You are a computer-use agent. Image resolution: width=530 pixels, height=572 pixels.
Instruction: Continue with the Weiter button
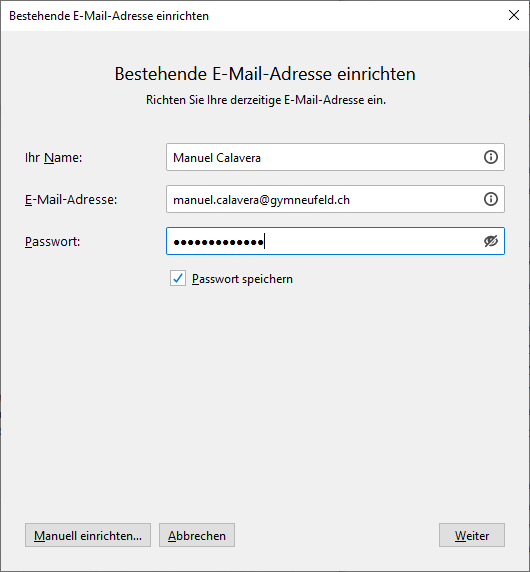(x=472, y=535)
